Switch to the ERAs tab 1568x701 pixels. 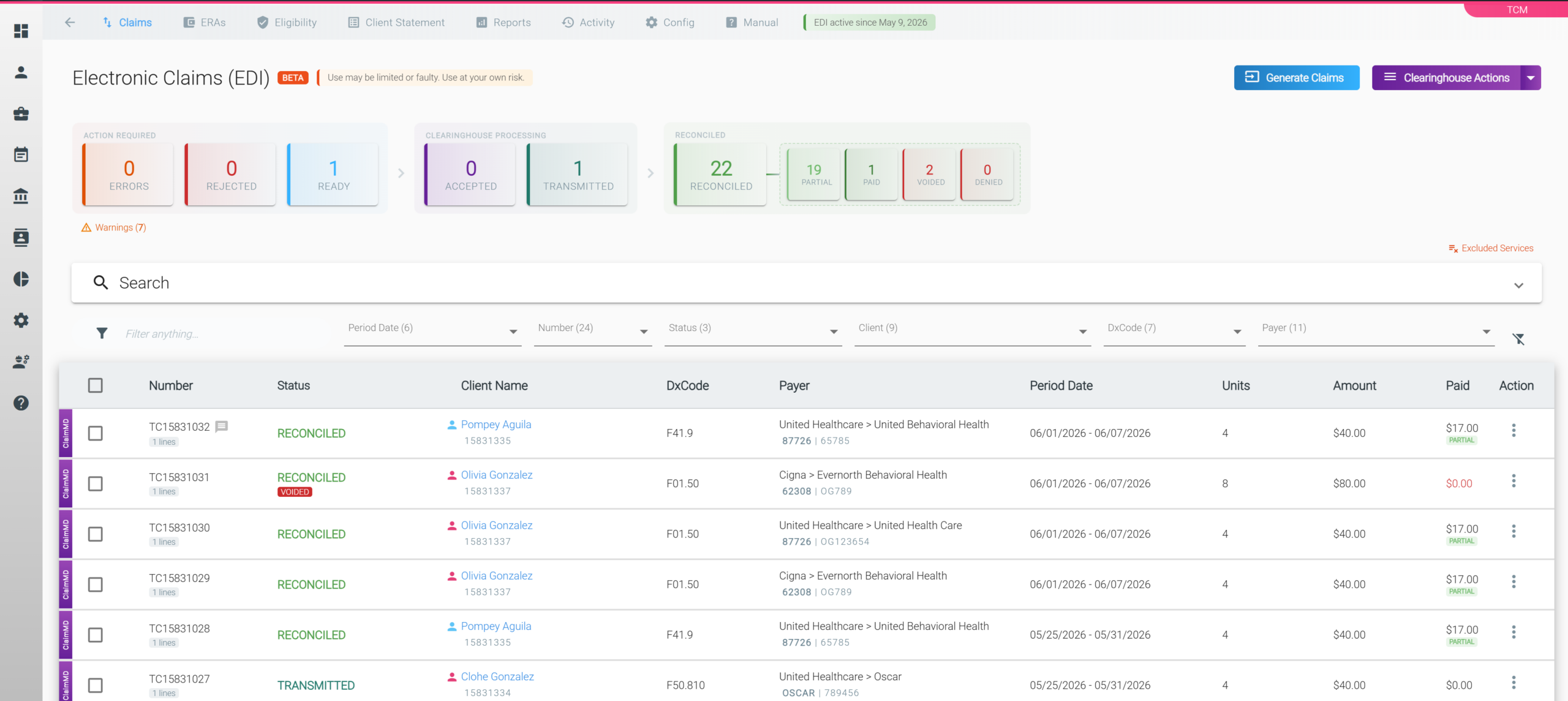[x=205, y=22]
